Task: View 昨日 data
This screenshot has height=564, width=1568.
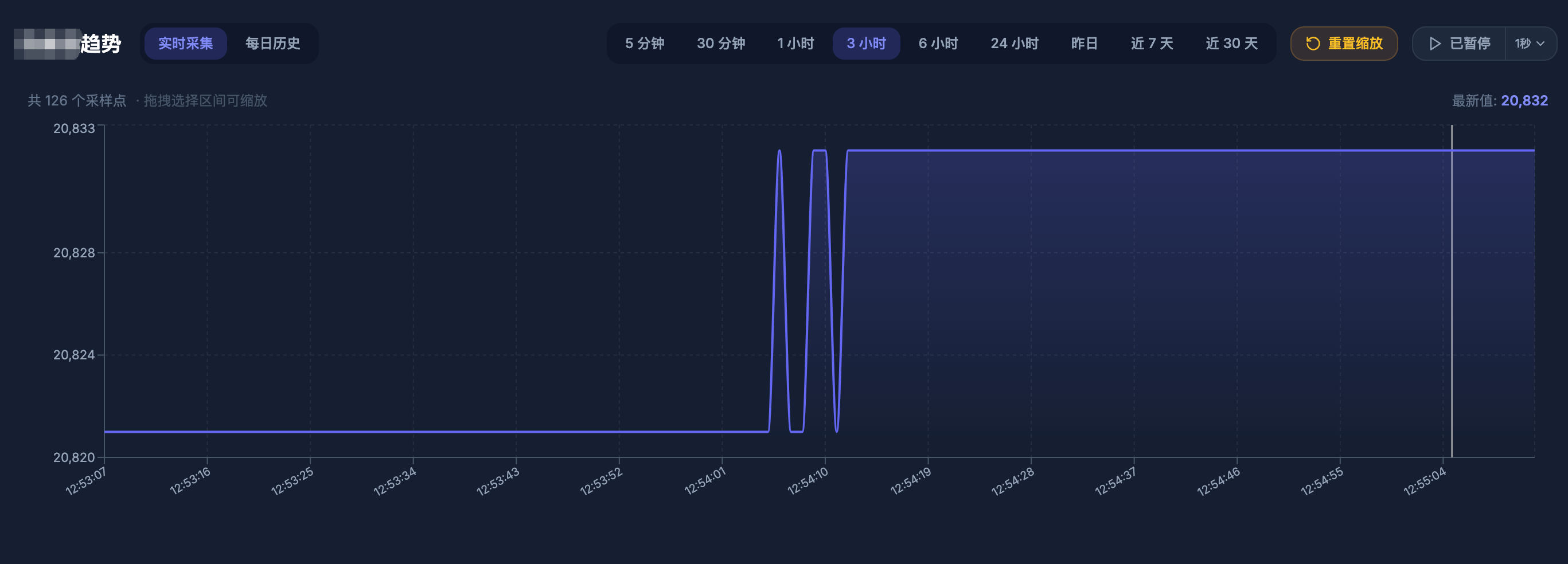Action: pyautogui.click(x=1084, y=44)
